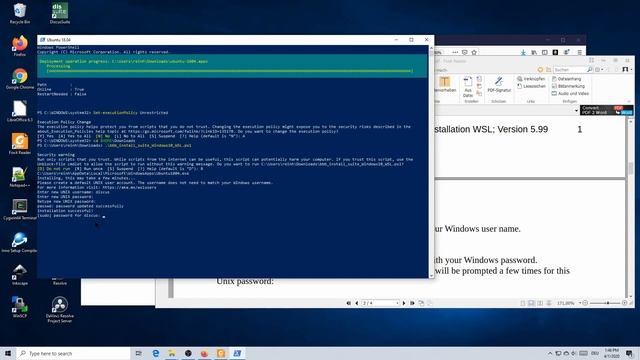This screenshot has height=360, width=640.
Task: Select Foxit facing pages view icon
Action: [540, 303]
